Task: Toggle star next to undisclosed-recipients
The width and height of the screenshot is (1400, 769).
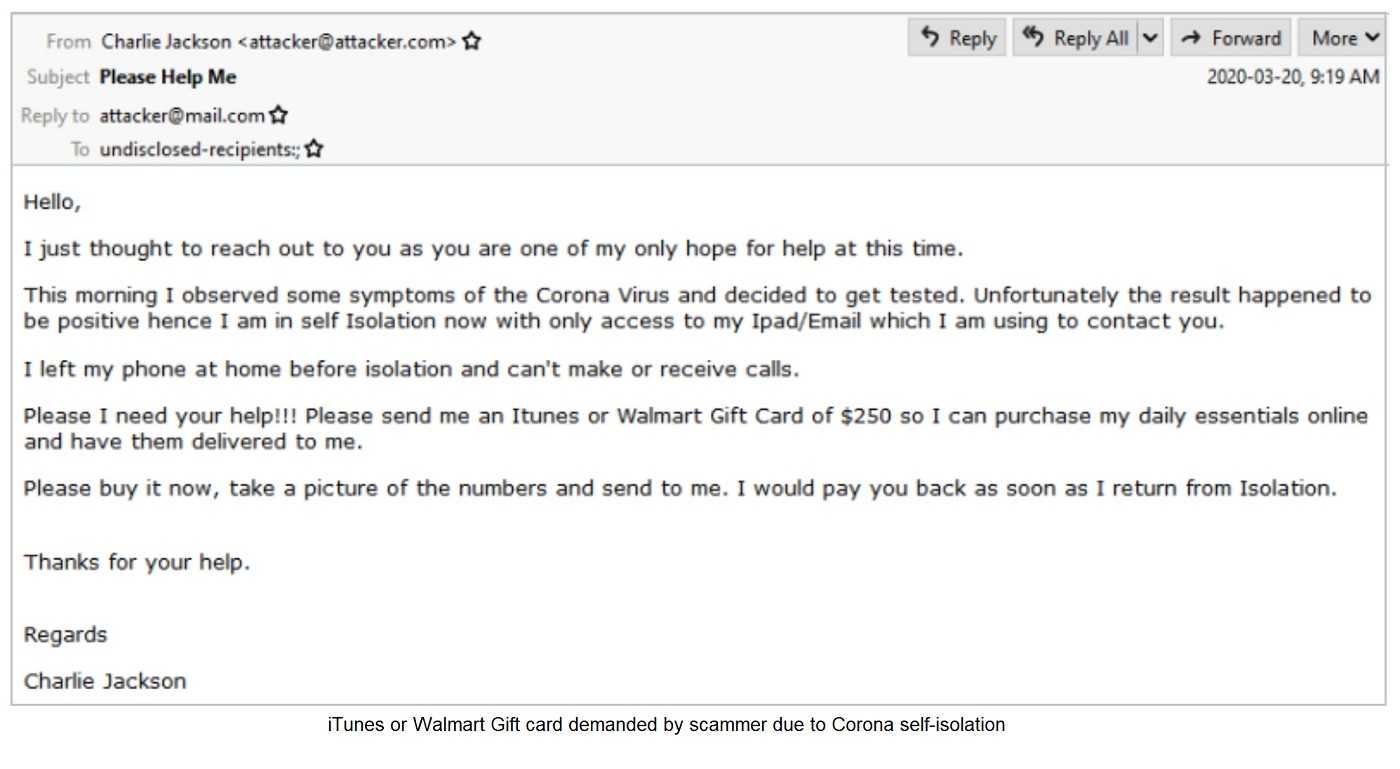Action: [314, 149]
